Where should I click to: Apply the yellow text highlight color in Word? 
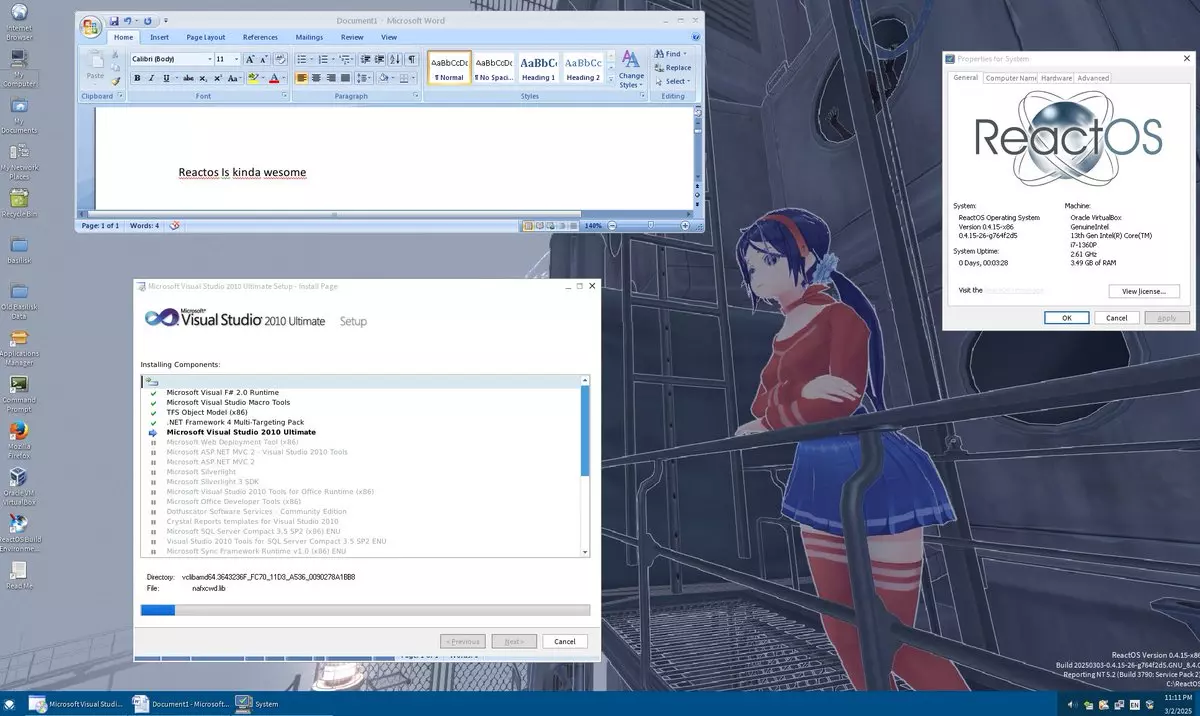coord(253,78)
